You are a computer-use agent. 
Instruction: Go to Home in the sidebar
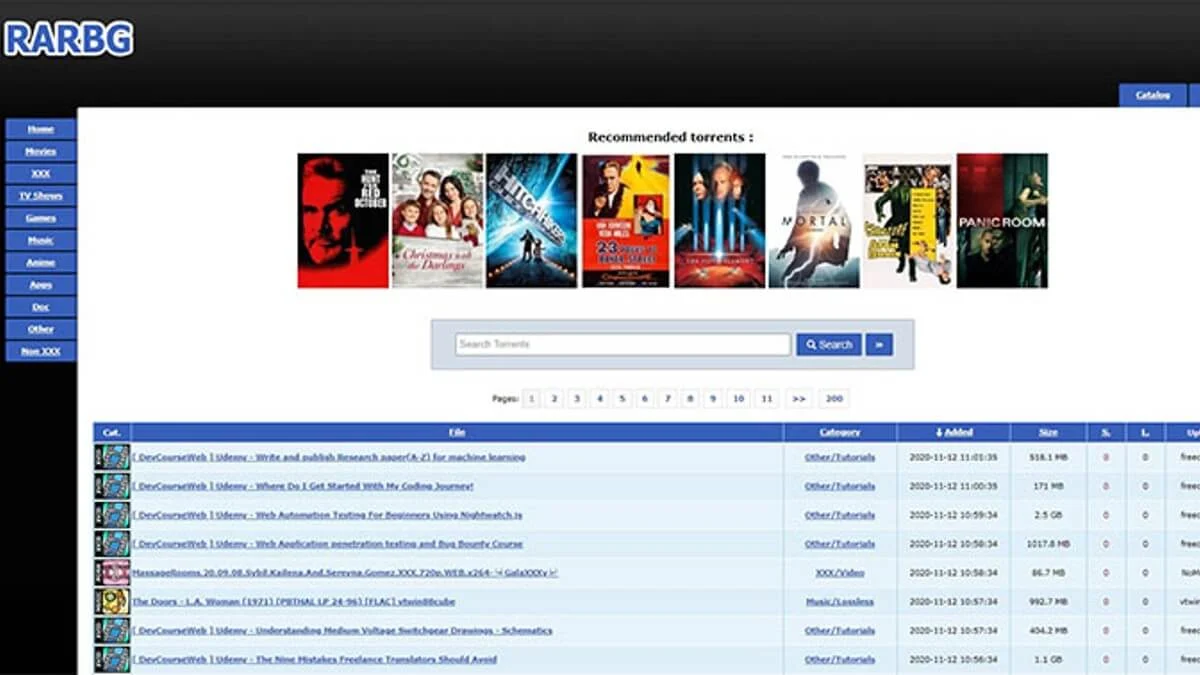[41, 129]
